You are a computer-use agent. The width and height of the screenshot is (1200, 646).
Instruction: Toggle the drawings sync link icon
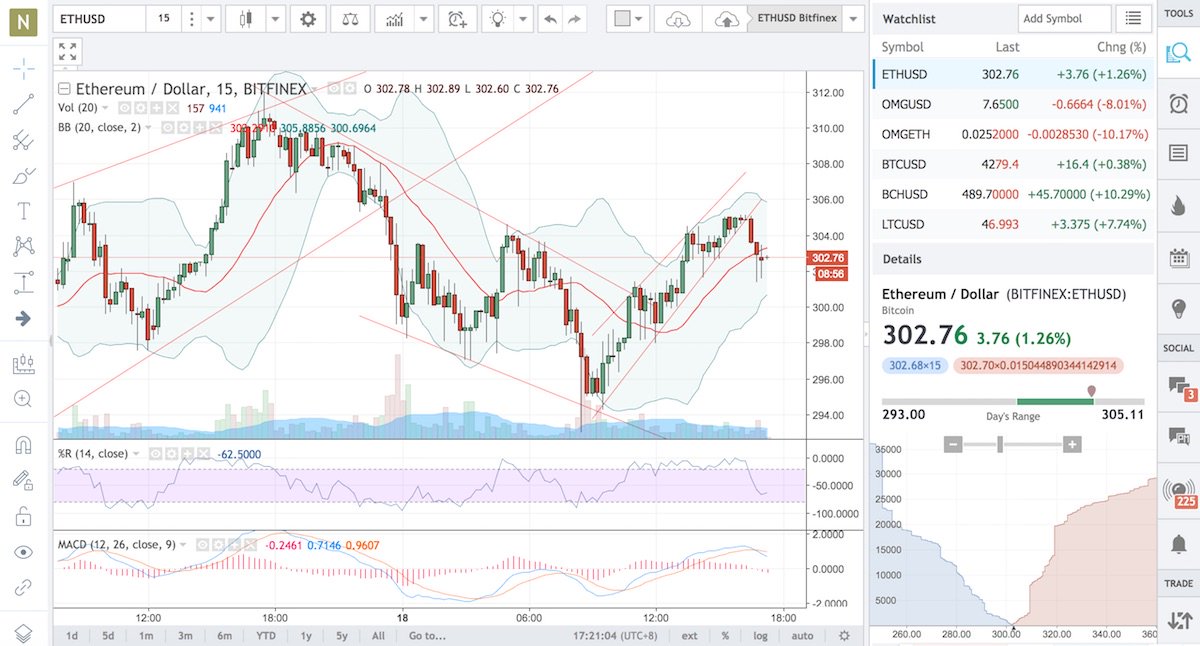(24, 587)
